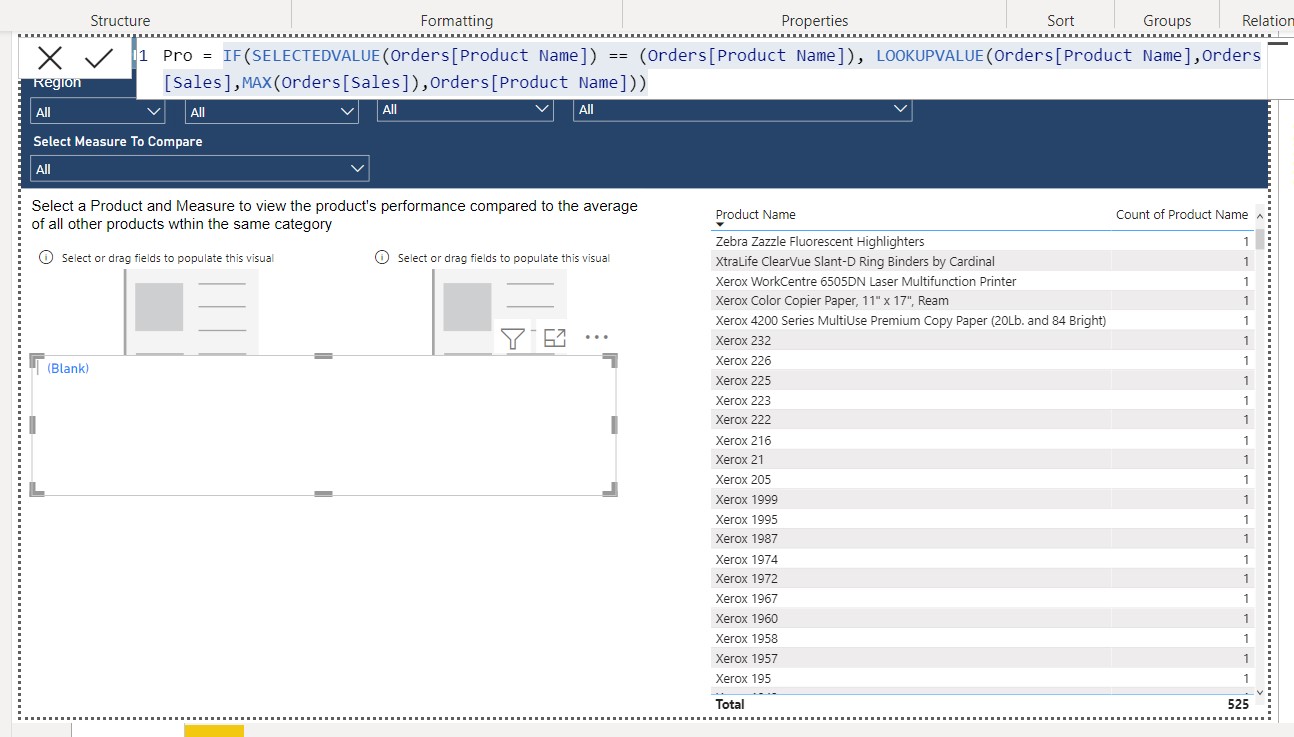The height and width of the screenshot is (737, 1294).
Task: Cancel the DAX formula edit
Action: pos(49,58)
